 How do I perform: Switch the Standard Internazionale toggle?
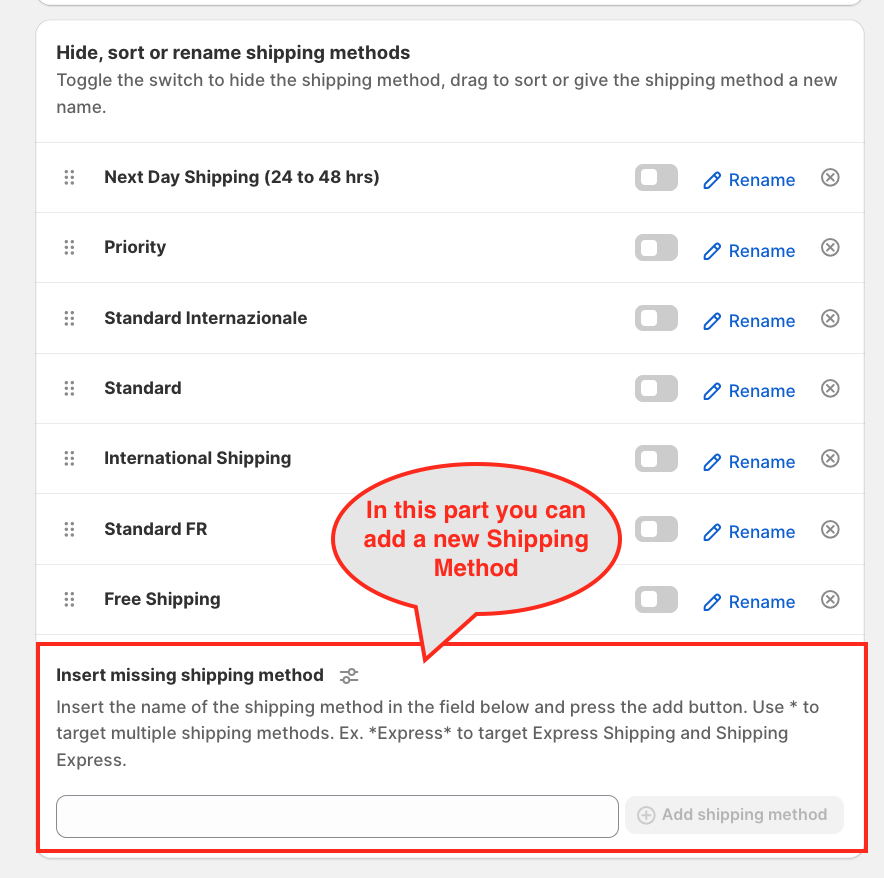point(656,318)
